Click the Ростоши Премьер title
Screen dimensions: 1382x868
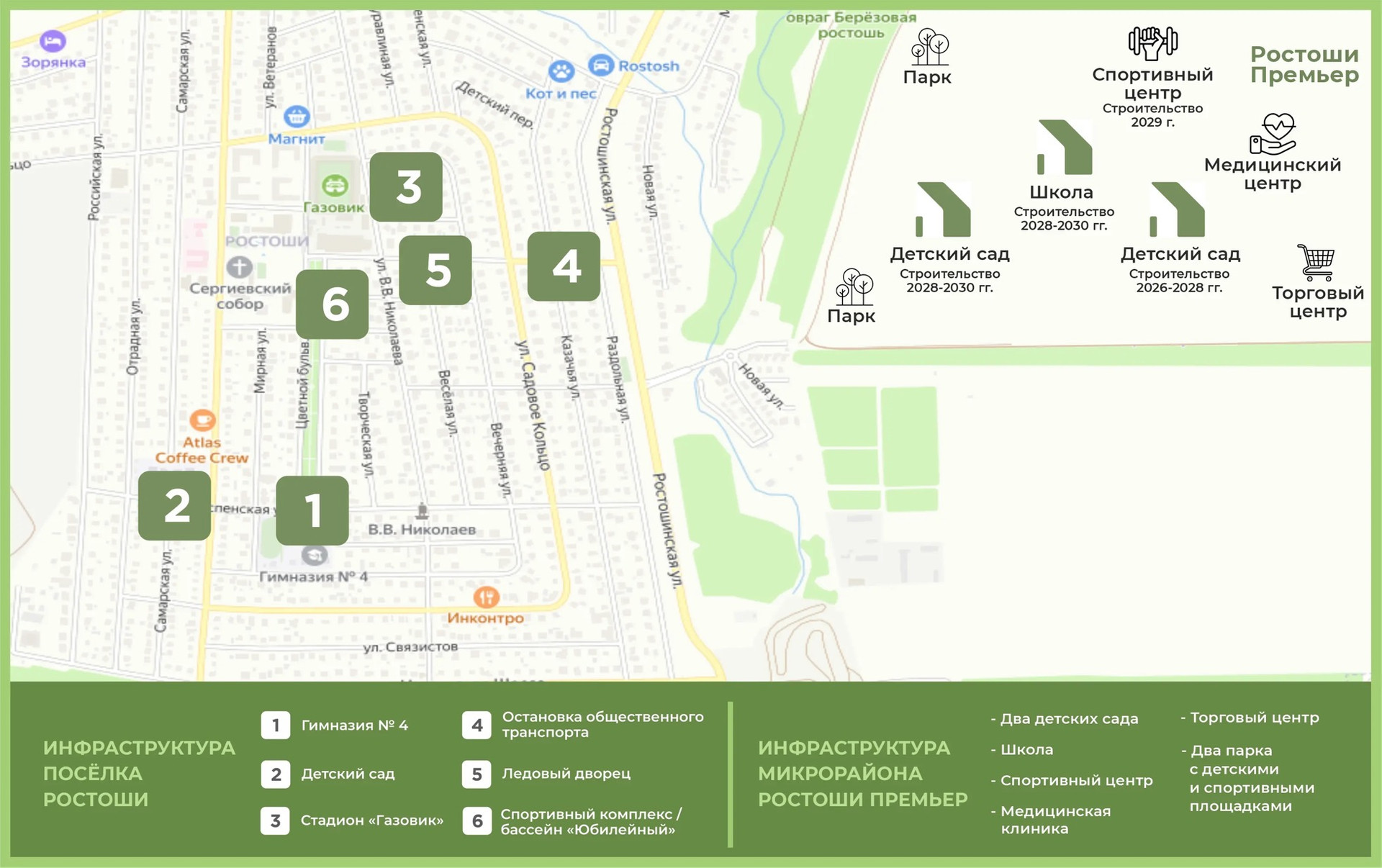point(1304,65)
